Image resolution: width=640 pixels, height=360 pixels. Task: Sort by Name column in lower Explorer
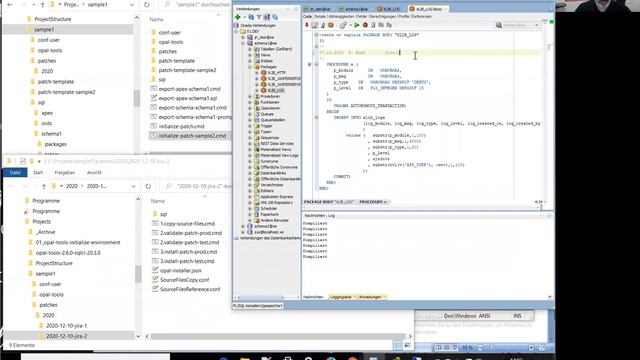[158, 201]
